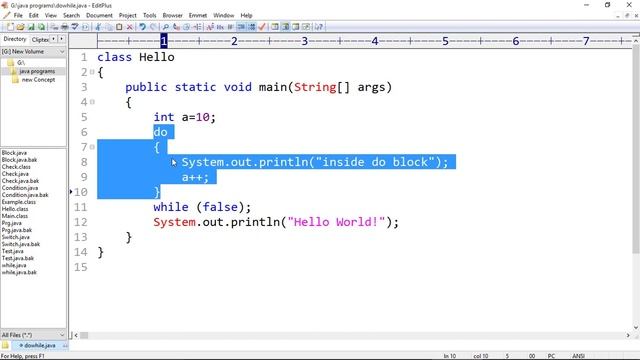The width and height of the screenshot is (640, 360).
Task: Select Hello.class in the file list
Action: point(15,209)
